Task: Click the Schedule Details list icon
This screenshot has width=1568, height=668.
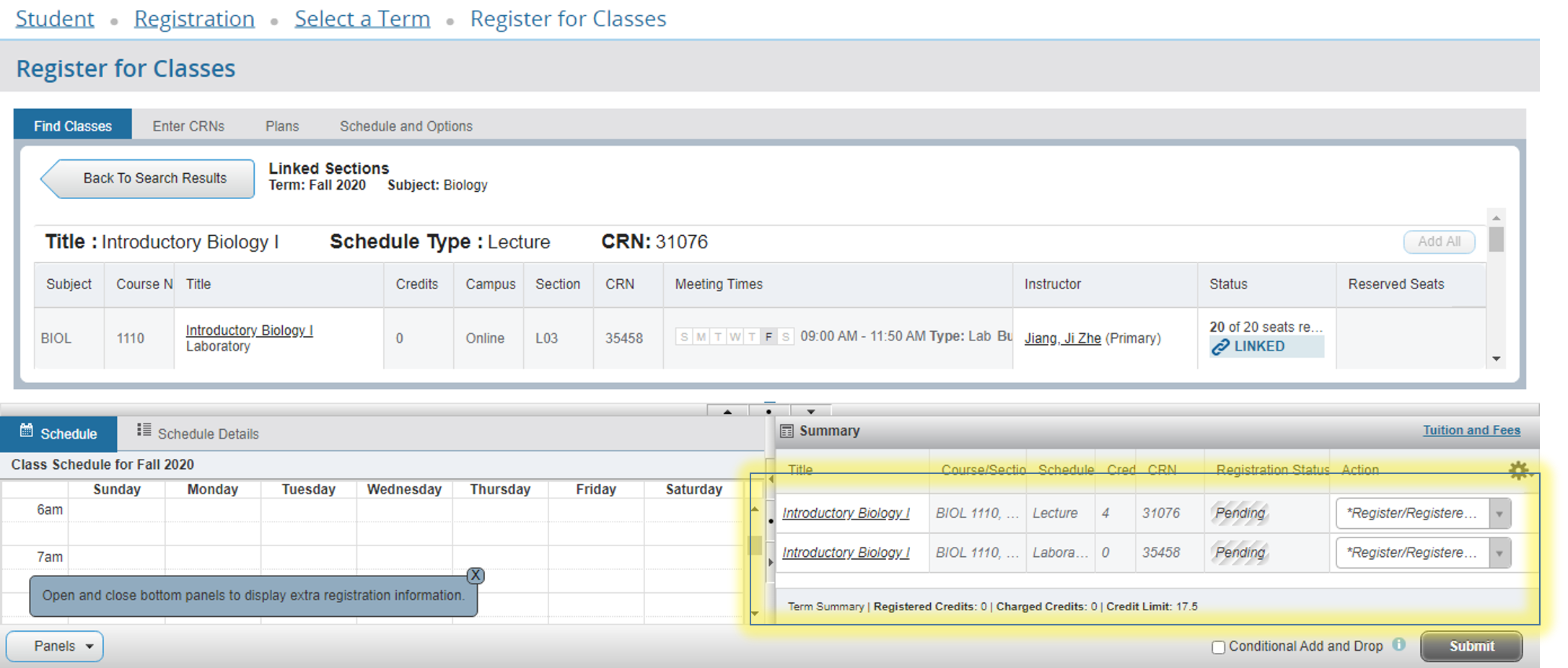Action: tap(144, 430)
